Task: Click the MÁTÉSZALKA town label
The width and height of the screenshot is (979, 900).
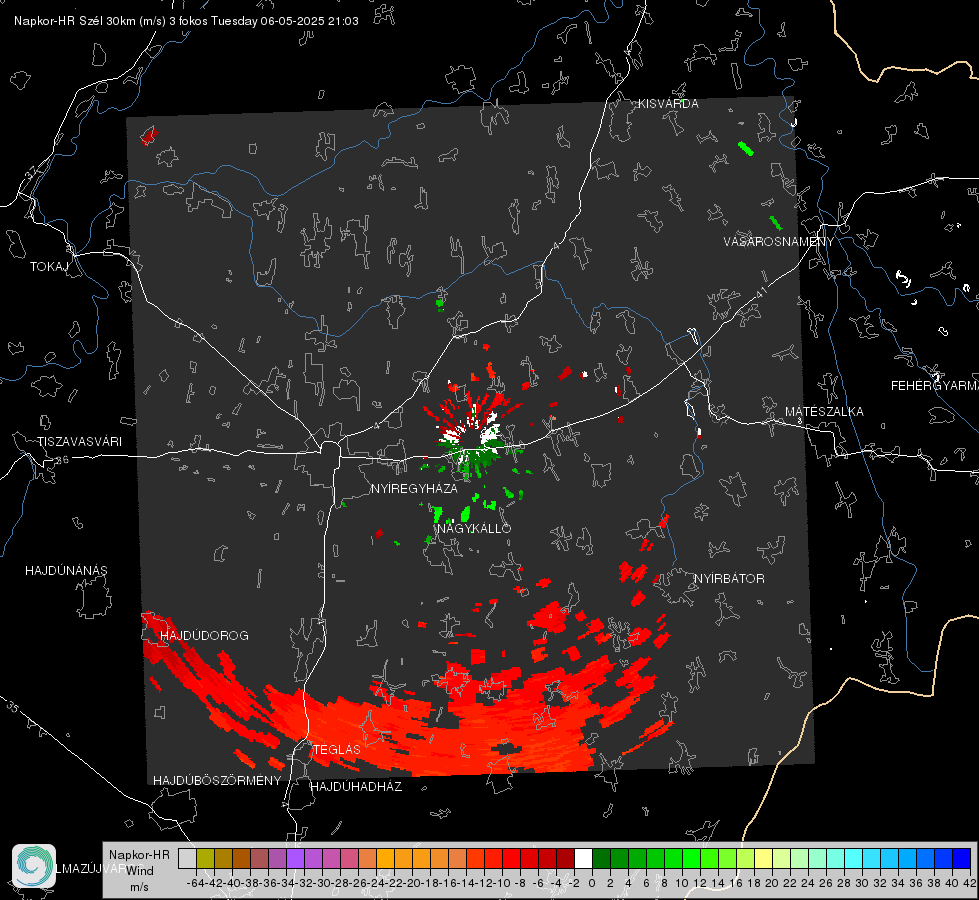Action: (x=824, y=411)
